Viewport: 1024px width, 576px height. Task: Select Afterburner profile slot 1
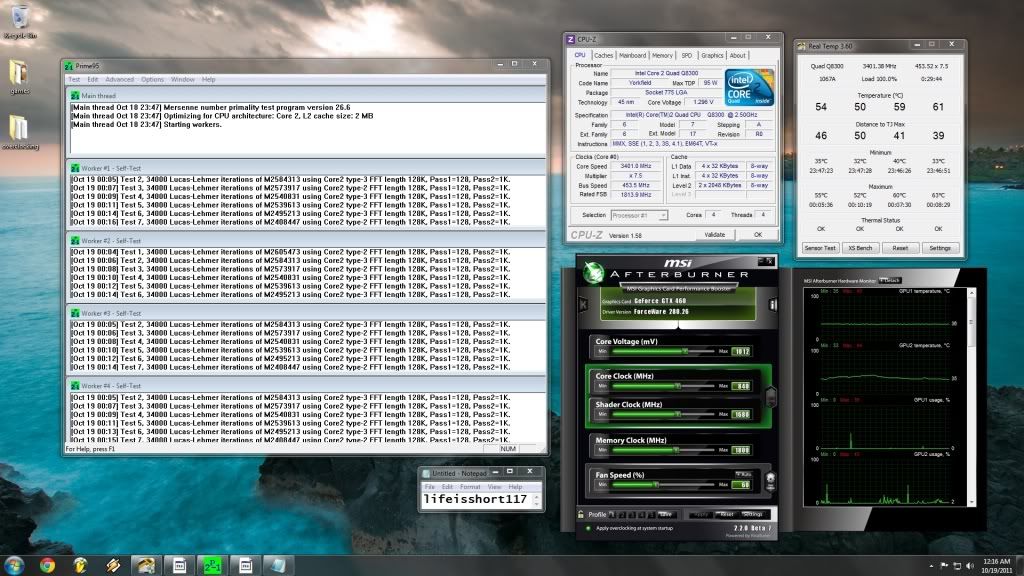point(612,513)
